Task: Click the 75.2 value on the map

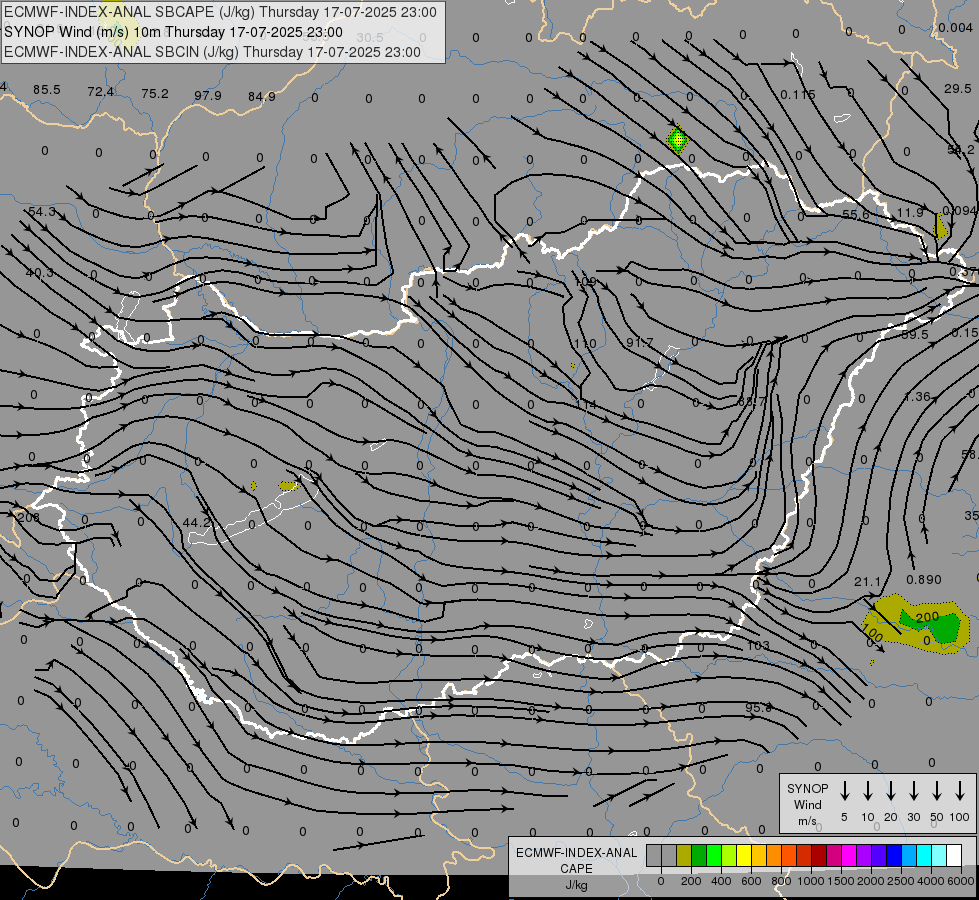Action: (155, 94)
